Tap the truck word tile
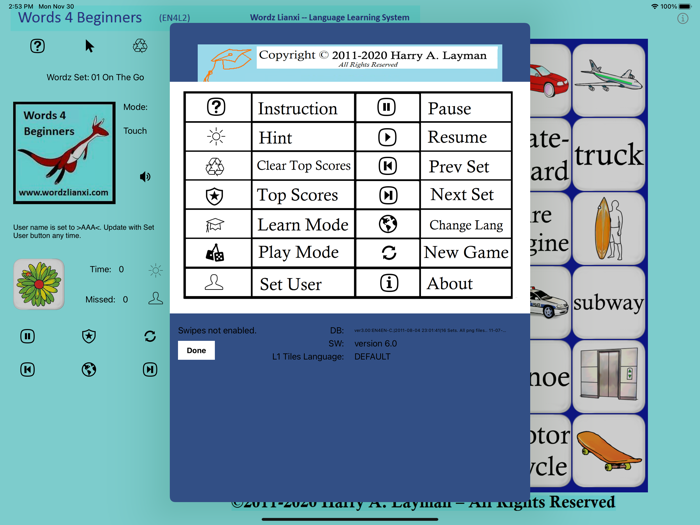Image resolution: width=700 pixels, height=525 pixels. [608, 154]
